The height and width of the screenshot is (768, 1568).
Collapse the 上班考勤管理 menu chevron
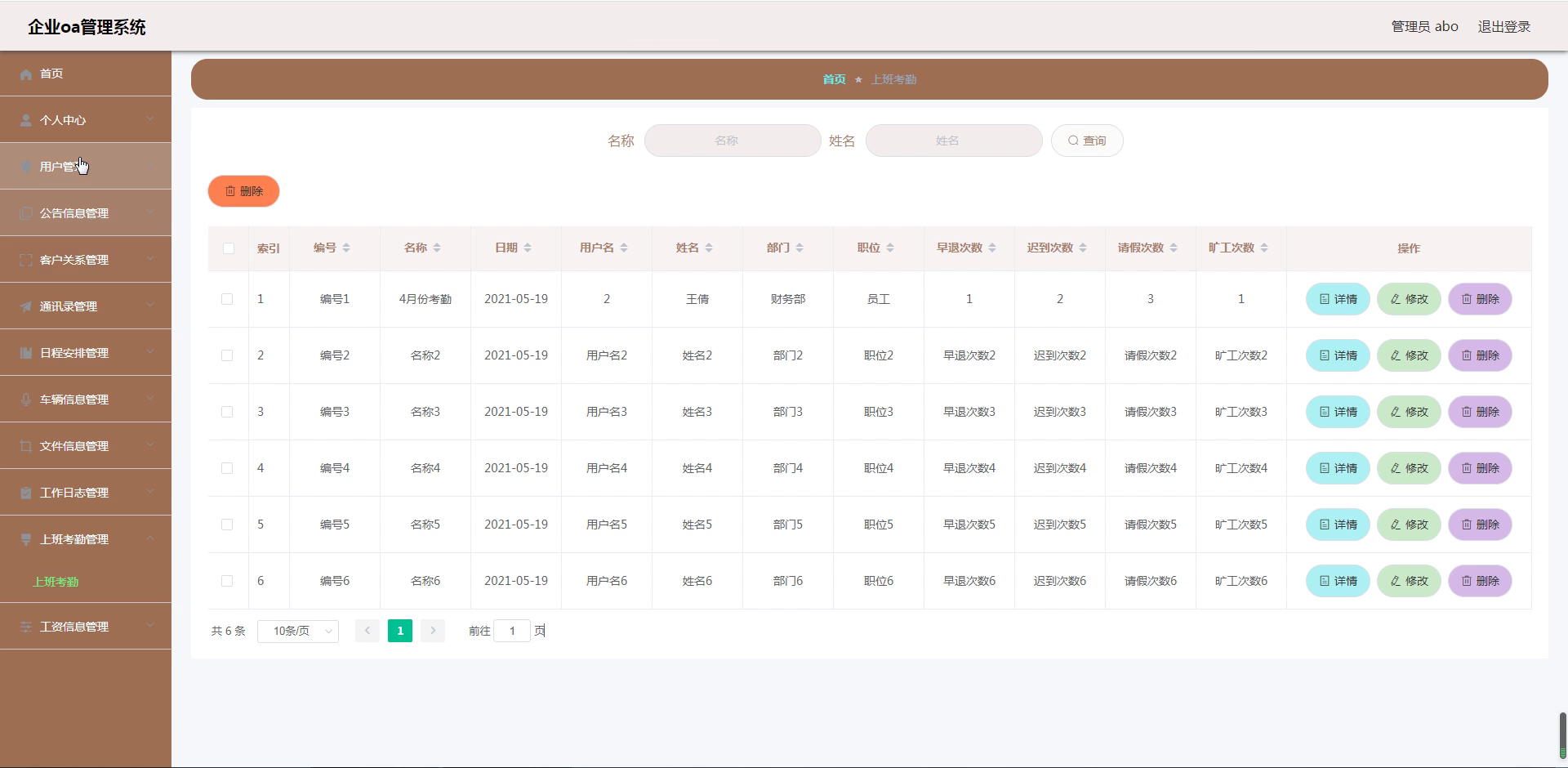150,538
